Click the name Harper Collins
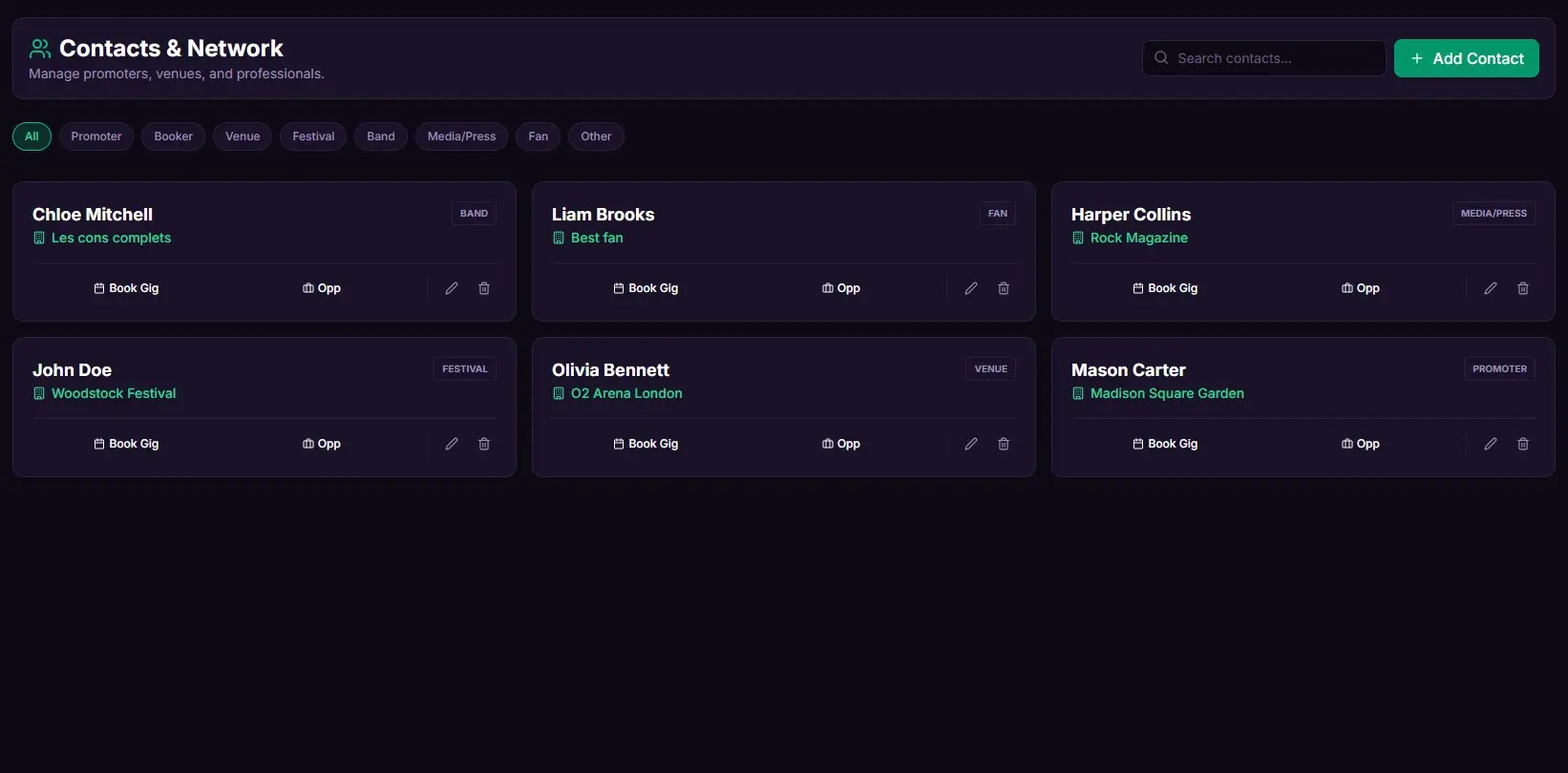The image size is (1568, 773). (1132, 215)
